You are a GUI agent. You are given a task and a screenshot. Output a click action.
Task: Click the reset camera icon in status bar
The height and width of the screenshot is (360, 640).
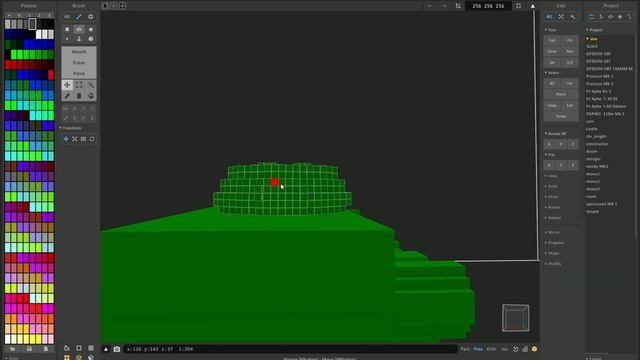(516, 349)
